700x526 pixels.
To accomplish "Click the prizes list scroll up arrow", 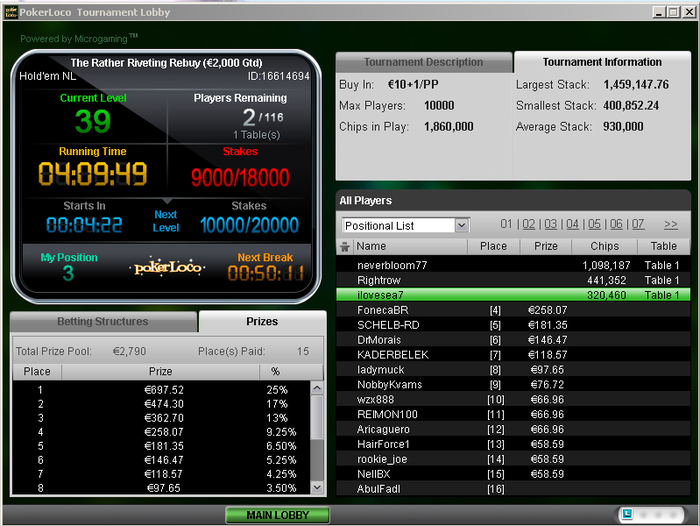I will [317, 388].
